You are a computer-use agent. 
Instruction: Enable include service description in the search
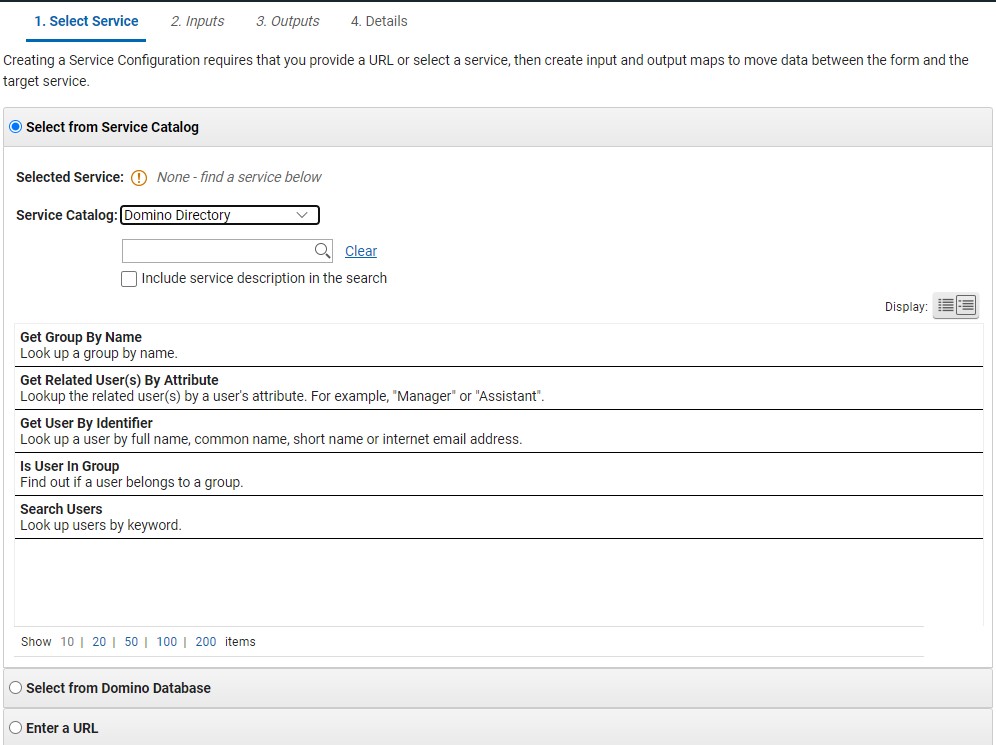point(129,278)
